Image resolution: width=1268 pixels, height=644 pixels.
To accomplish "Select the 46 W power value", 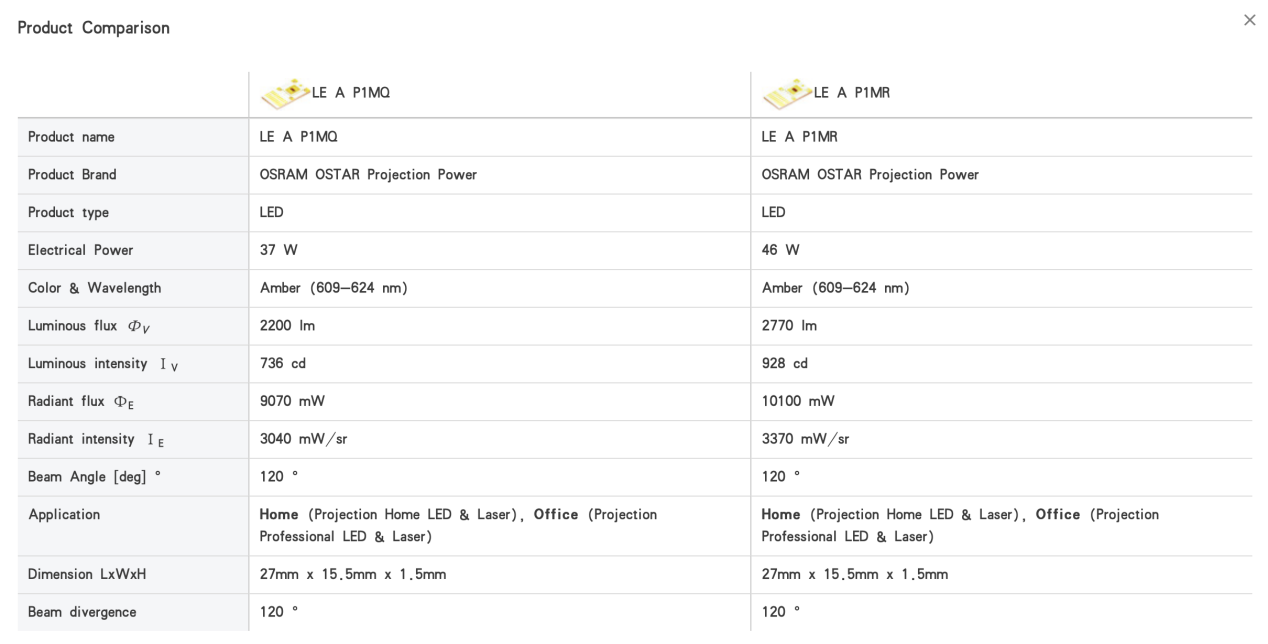I will click(x=780, y=250).
